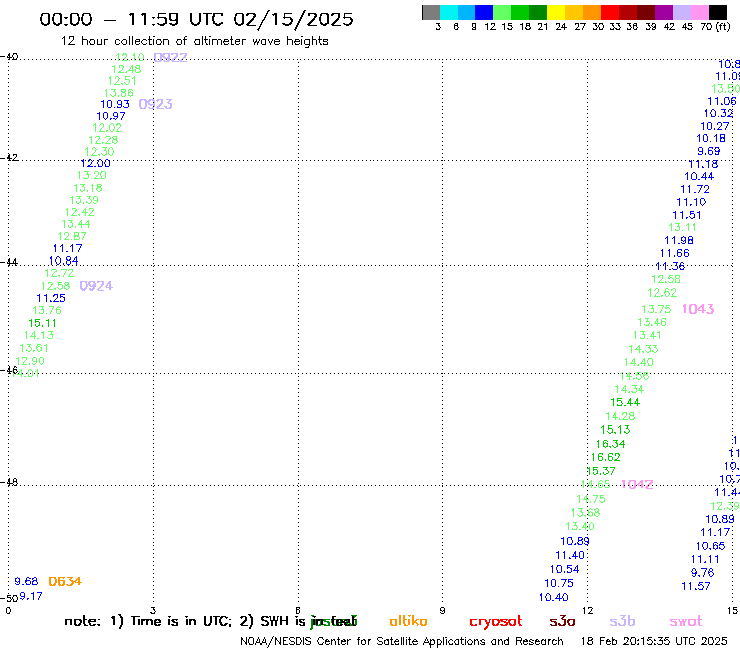Click the 13.75 wave height value

(656, 309)
